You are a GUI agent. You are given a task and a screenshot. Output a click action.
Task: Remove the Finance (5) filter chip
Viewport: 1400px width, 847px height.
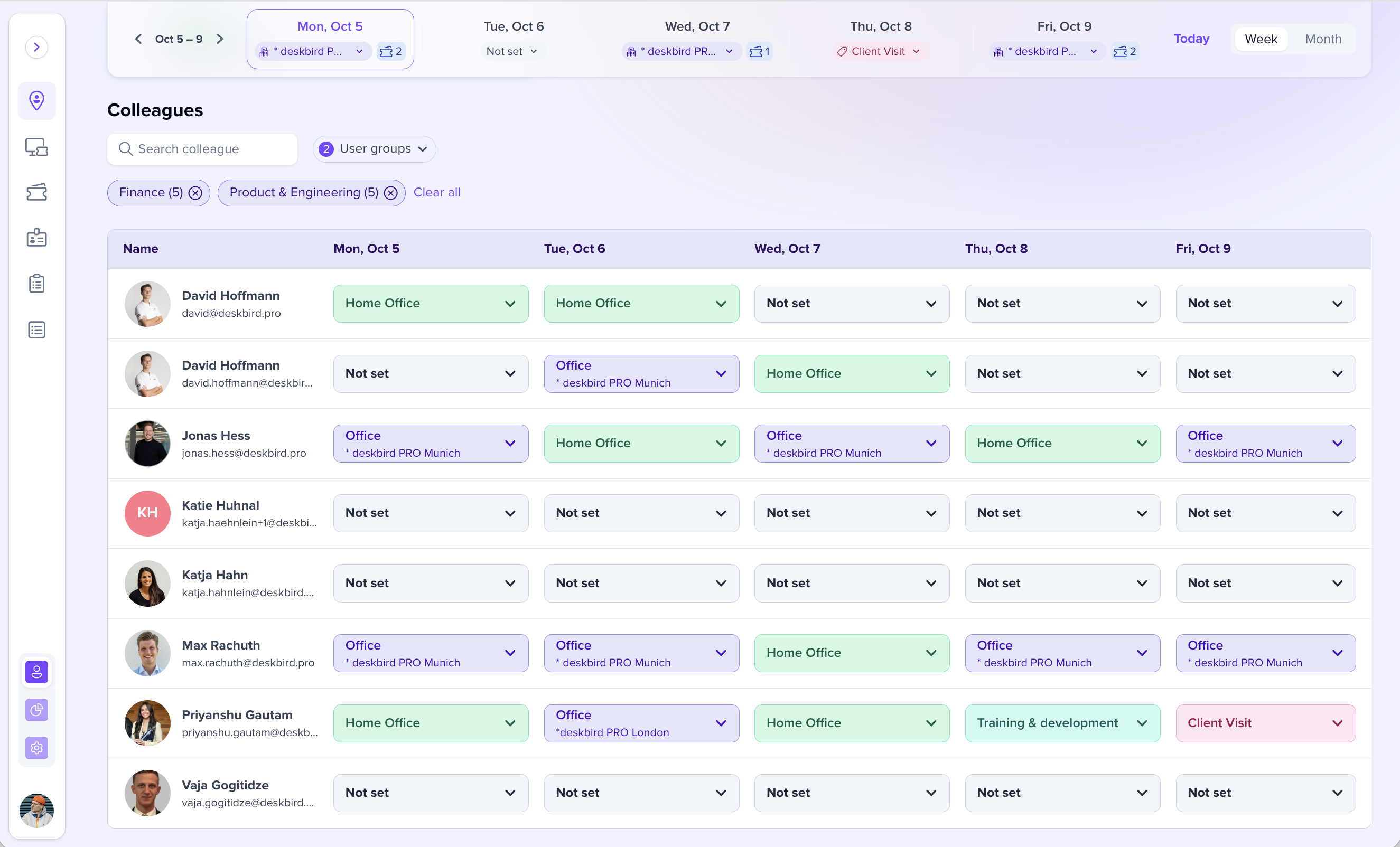point(195,193)
